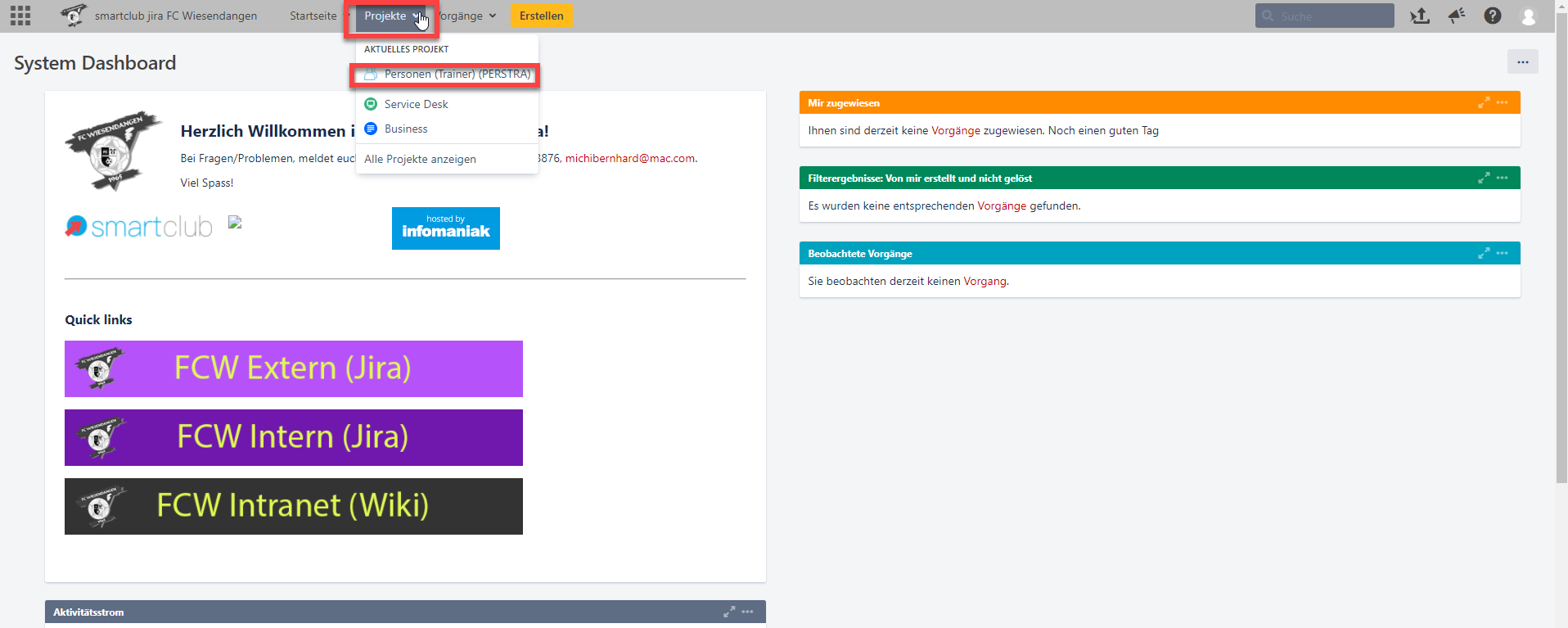Click Alle Projekte anzeigen
The height and width of the screenshot is (628, 1568).
[x=420, y=159]
